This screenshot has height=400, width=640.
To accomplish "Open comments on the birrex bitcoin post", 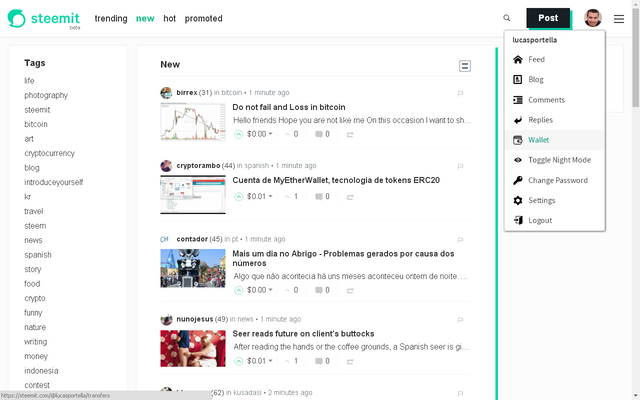I will tap(322, 134).
